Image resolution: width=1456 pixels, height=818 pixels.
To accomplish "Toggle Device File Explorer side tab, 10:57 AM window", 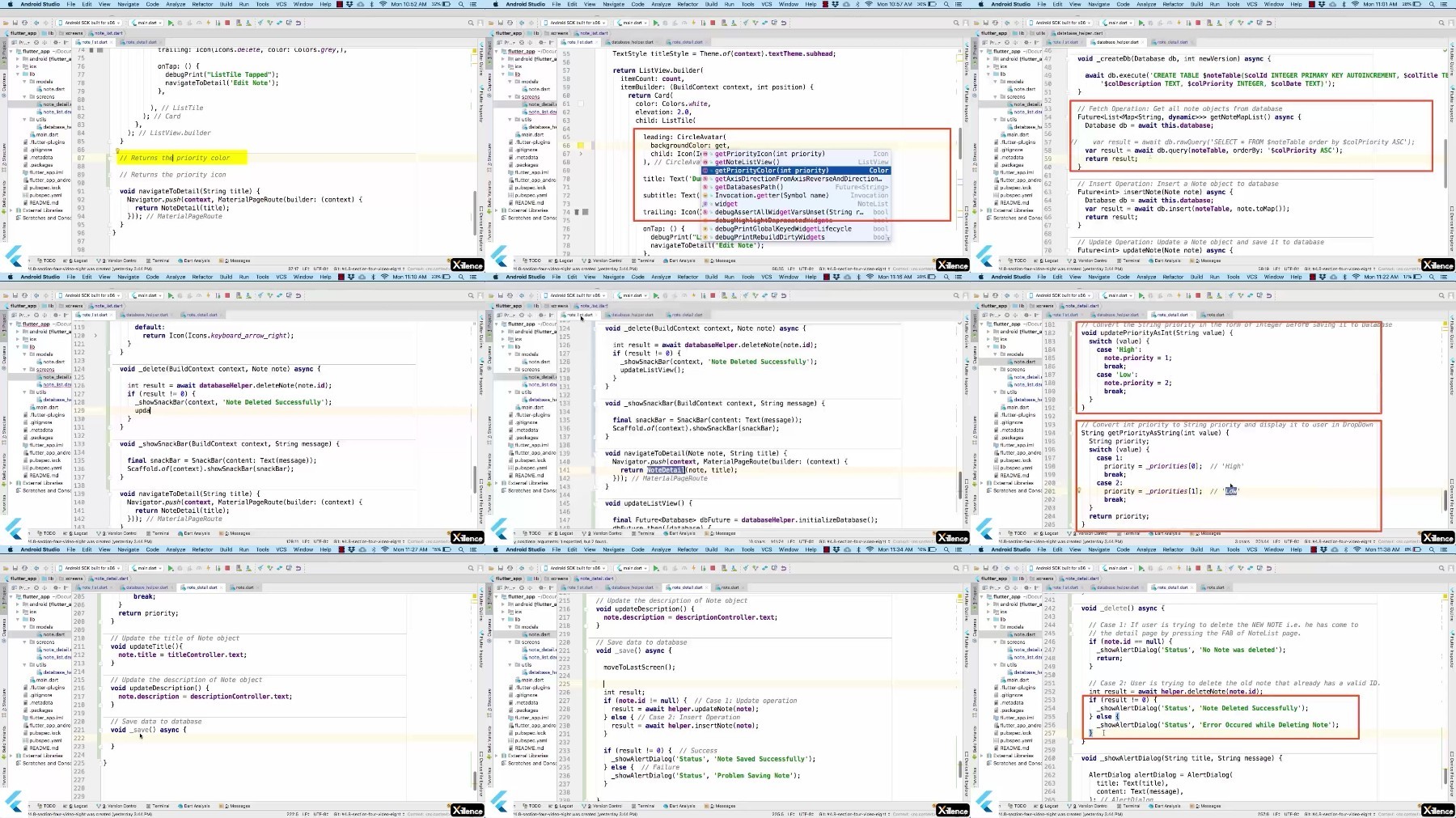I will (967, 227).
